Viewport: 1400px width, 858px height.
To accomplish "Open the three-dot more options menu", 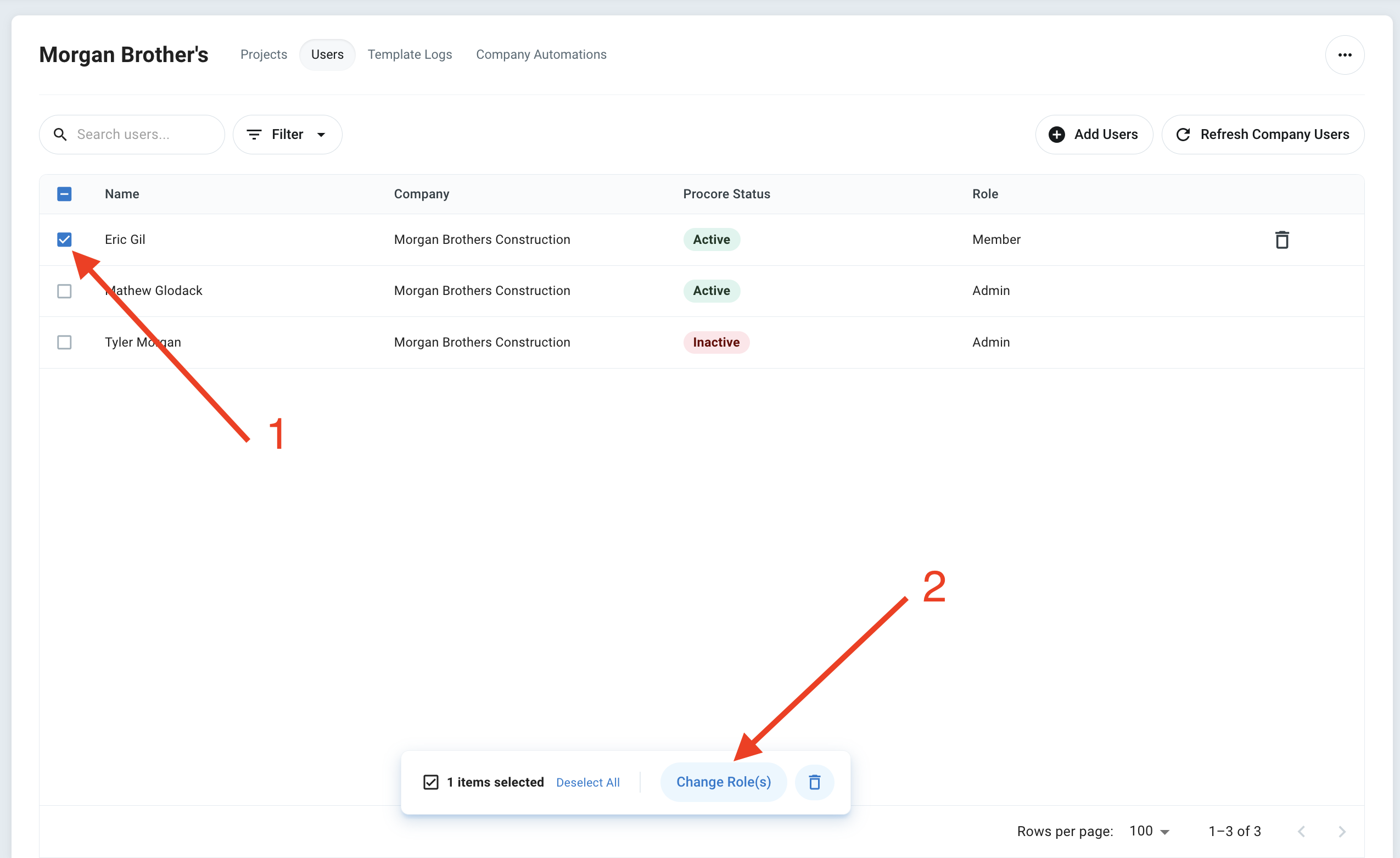I will [x=1345, y=55].
